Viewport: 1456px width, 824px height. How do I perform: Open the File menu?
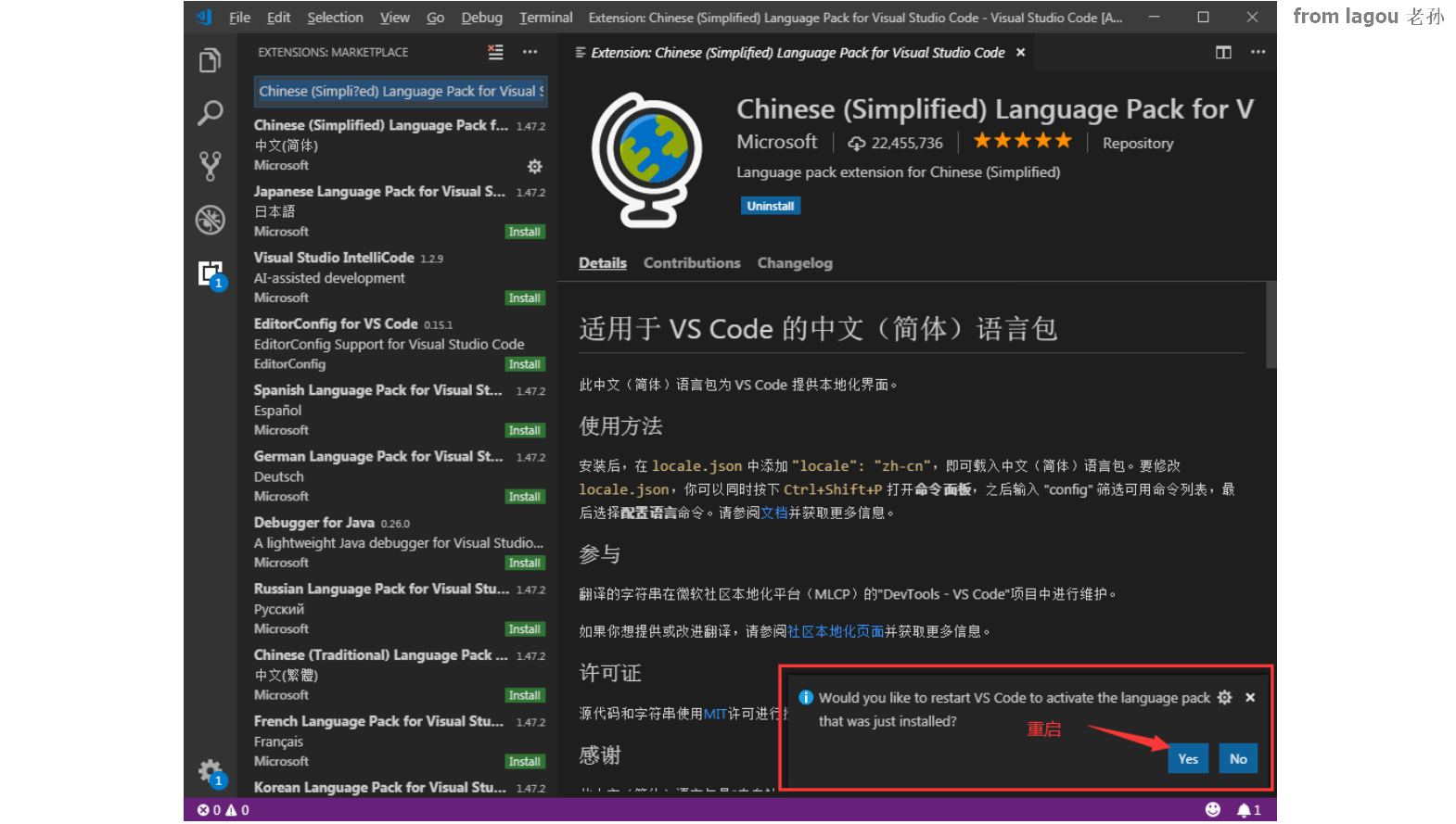tap(239, 17)
